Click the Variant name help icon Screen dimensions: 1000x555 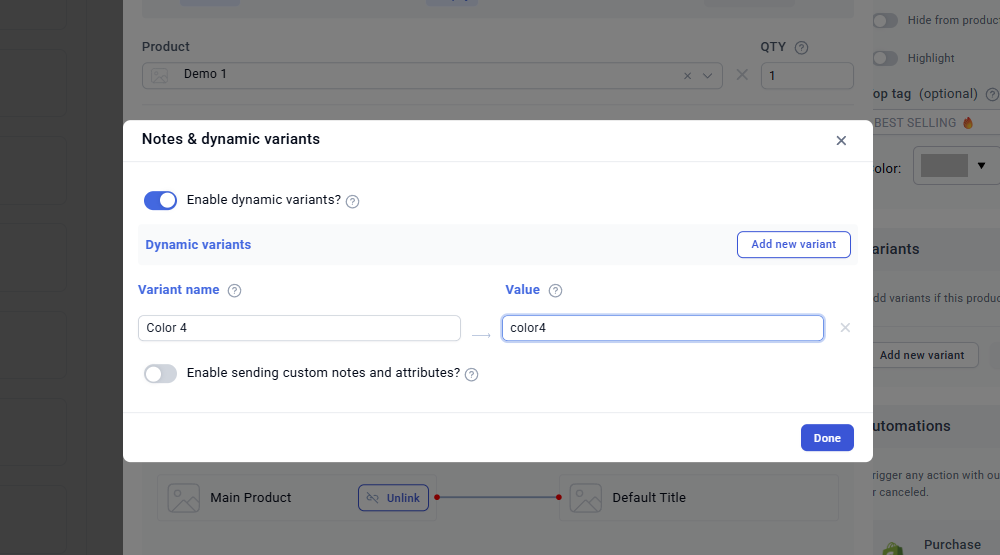click(x=235, y=291)
